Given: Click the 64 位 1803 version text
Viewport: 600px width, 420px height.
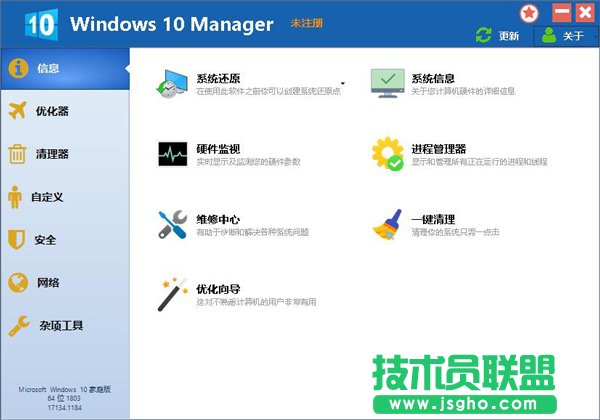Looking at the screenshot, I should tap(64, 399).
